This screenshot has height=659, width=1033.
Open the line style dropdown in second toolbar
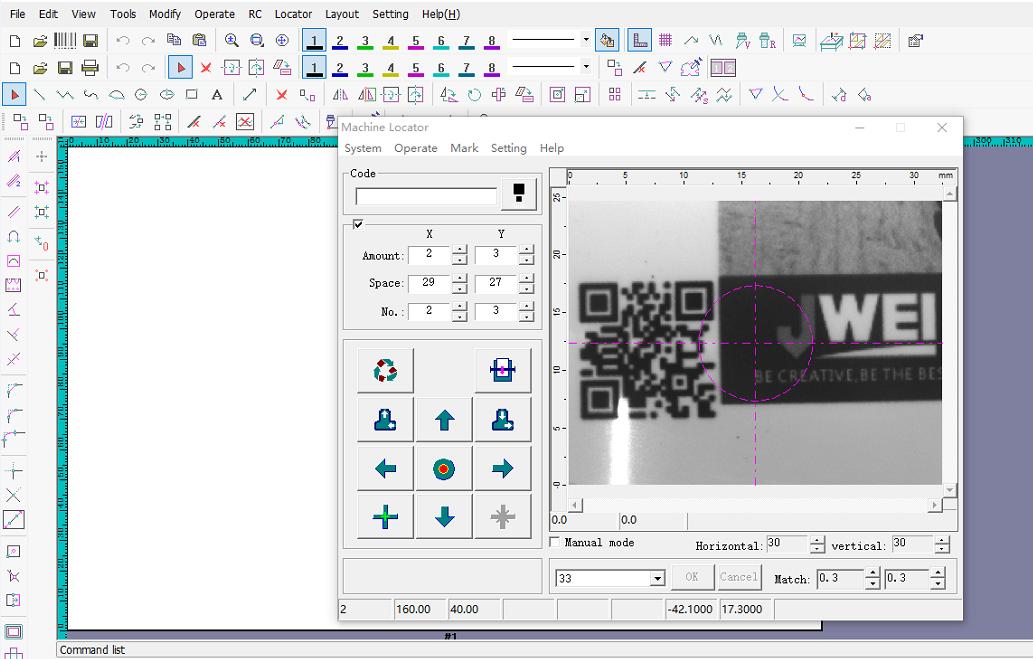[x=586, y=67]
